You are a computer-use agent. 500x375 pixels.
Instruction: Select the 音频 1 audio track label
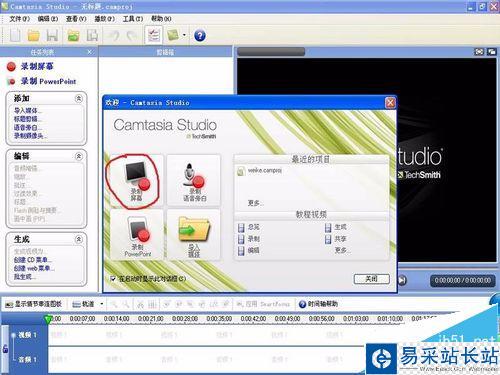27,359
